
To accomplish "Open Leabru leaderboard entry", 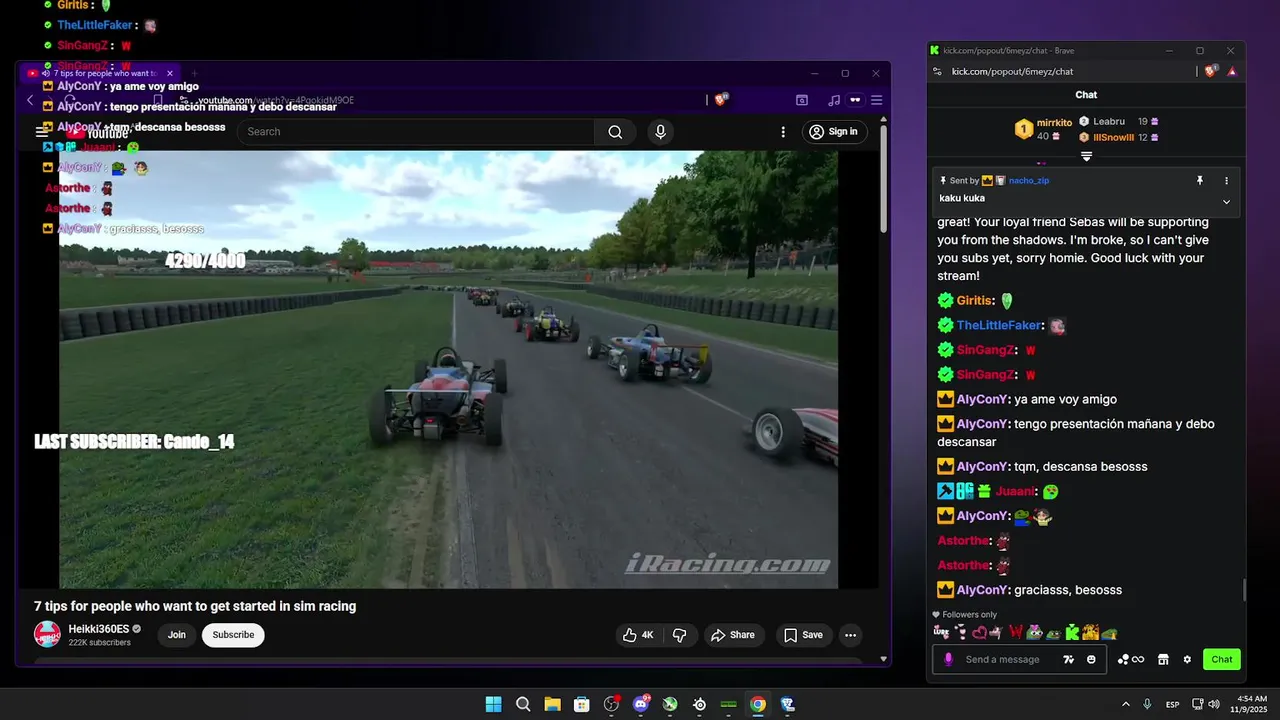I will [x=1118, y=121].
